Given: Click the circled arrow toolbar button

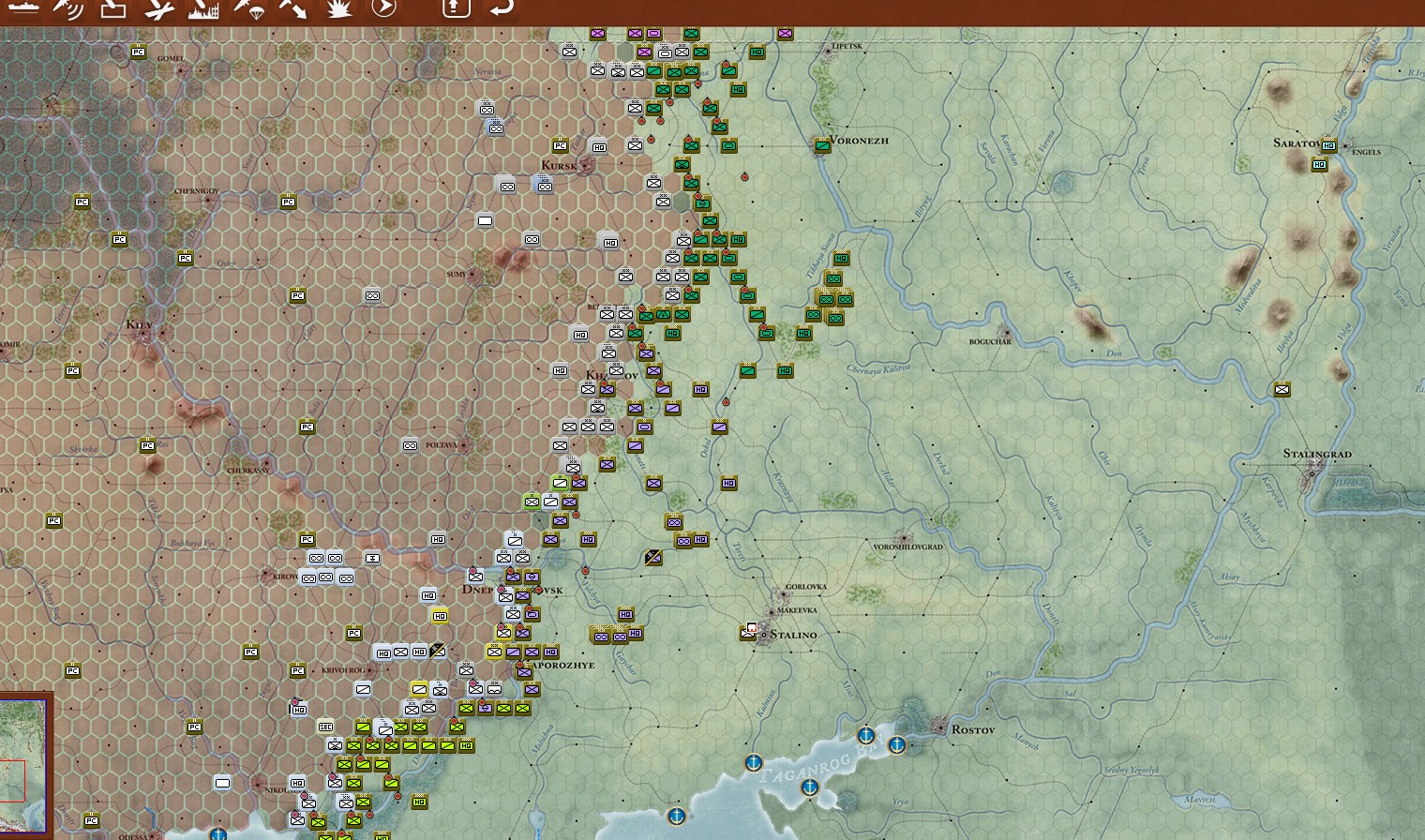Looking at the screenshot, I should 383,7.
